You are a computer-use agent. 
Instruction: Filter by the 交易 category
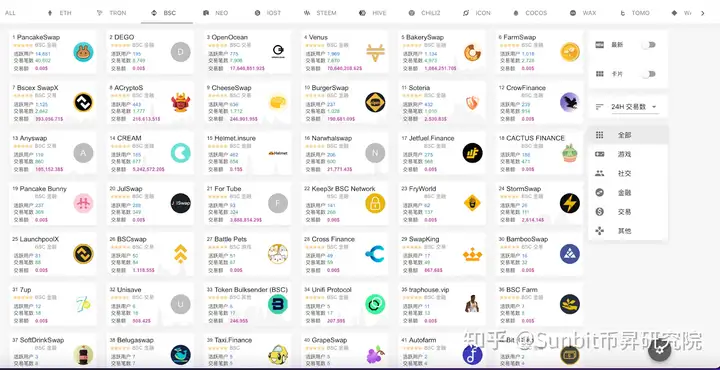click(628, 212)
